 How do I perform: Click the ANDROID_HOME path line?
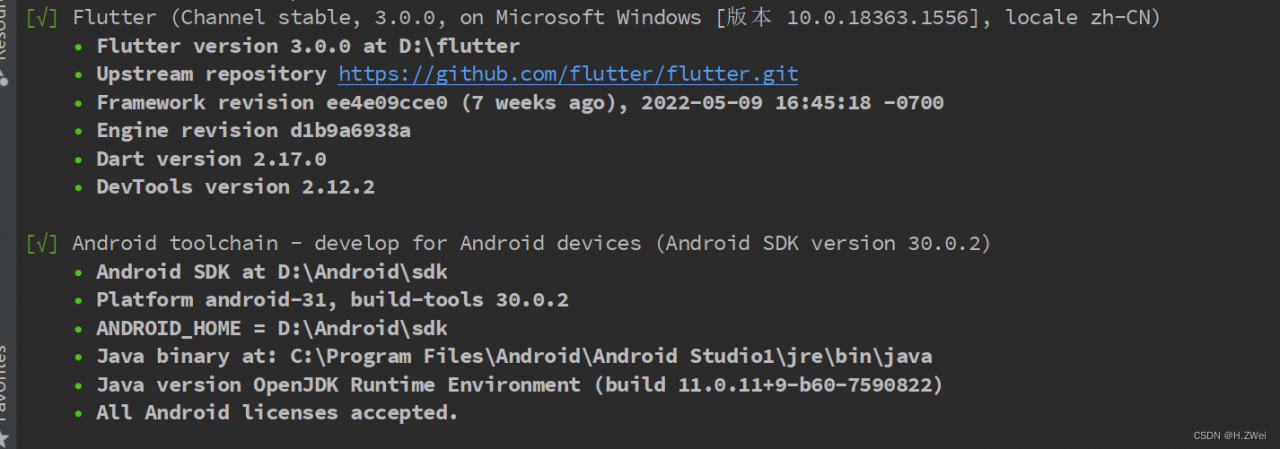pyautogui.click(x=271, y=328)
